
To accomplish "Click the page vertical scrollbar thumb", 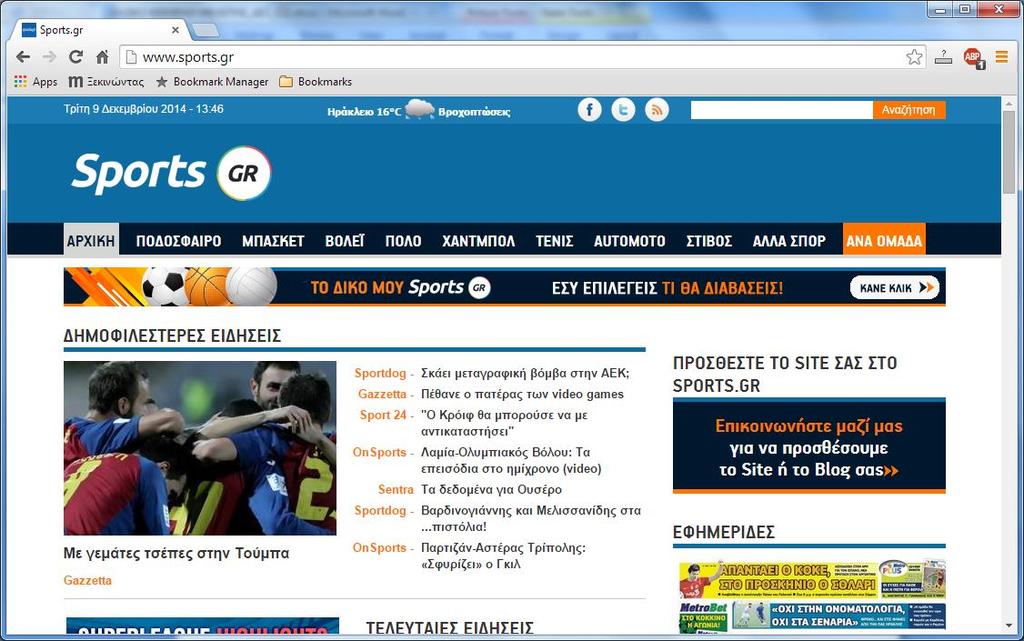I will click(x=1010, y=151).
